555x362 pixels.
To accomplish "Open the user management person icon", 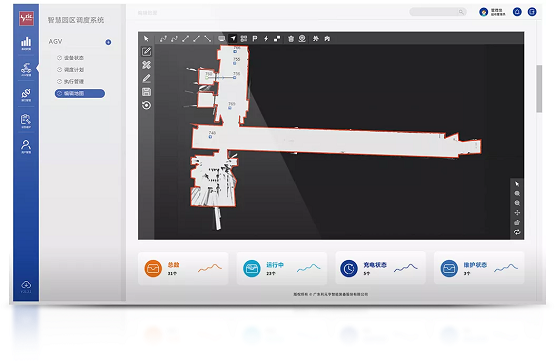I will 26,146.
